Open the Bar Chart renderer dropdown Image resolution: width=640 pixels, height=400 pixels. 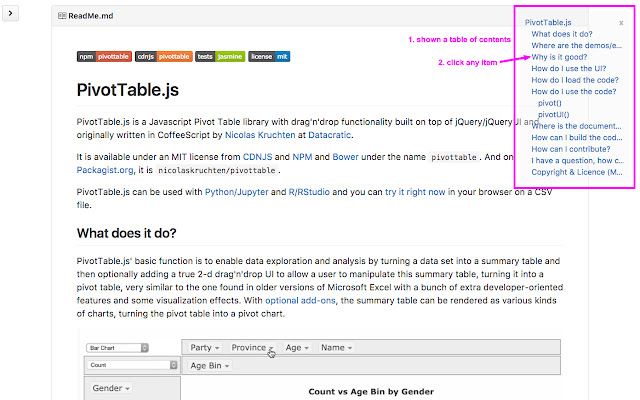tap(118, 348)
